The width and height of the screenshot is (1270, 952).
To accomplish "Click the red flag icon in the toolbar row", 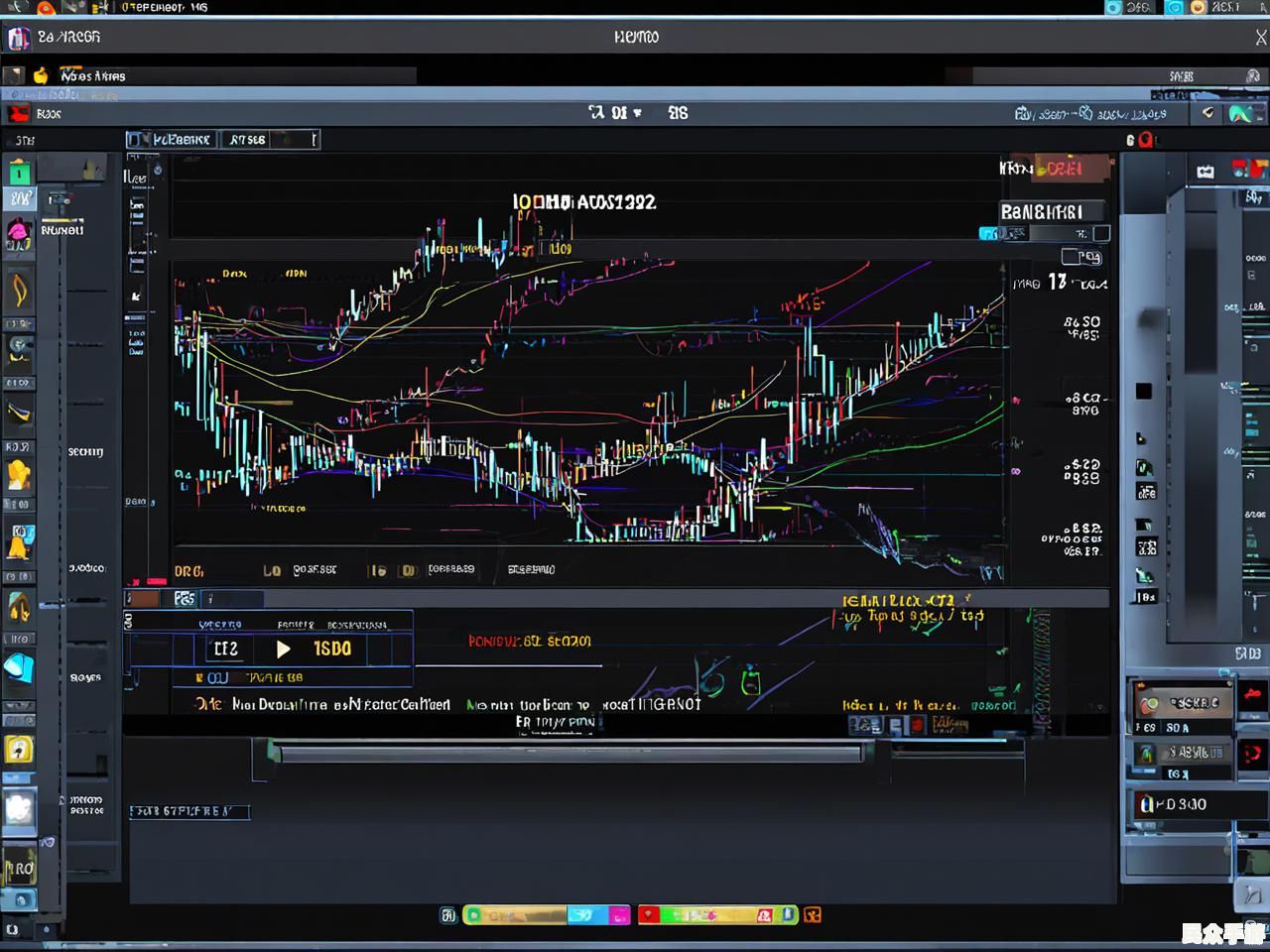I will coord(18,114).
